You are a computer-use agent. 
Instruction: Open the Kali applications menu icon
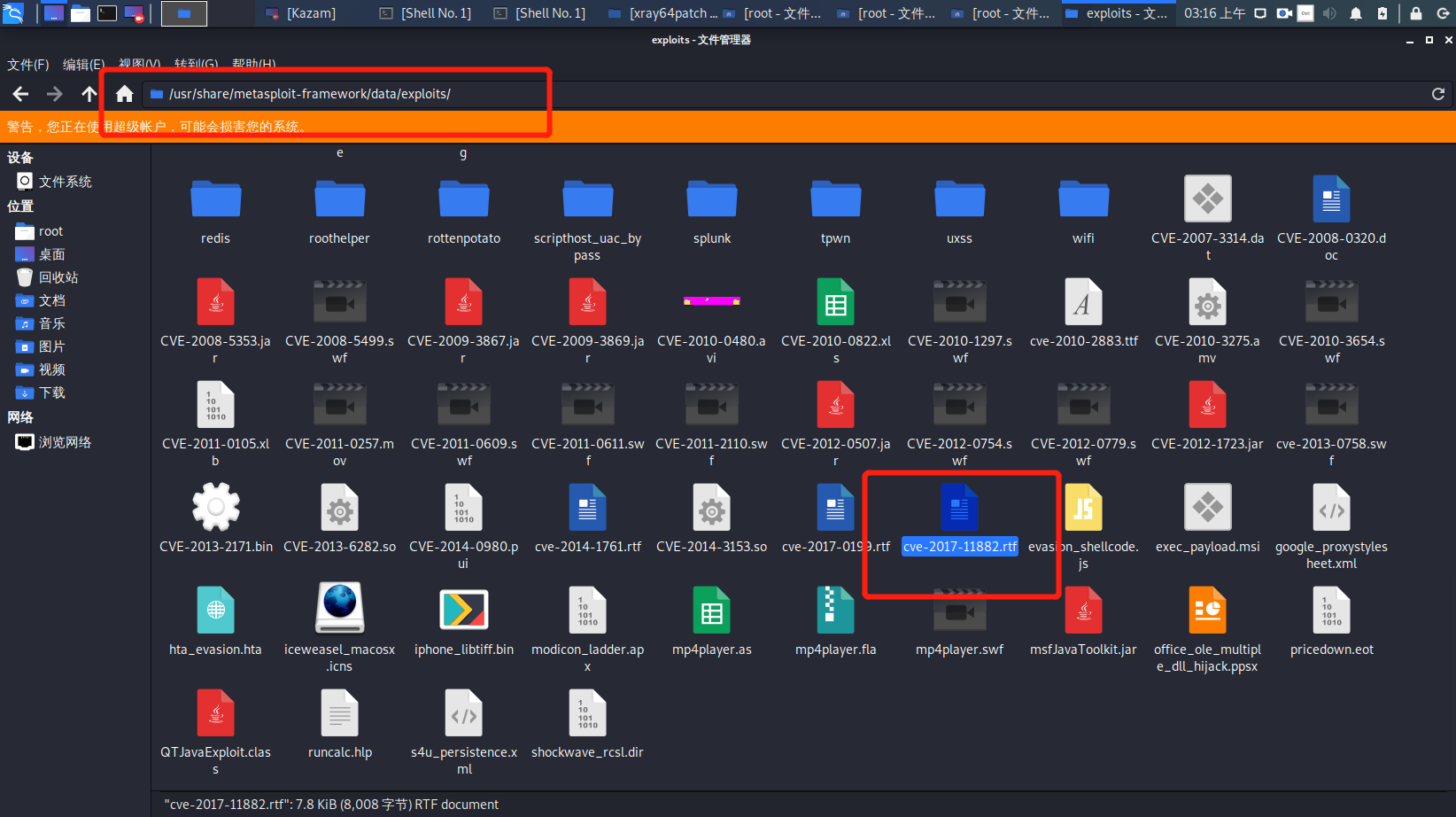tap(13, 13)
